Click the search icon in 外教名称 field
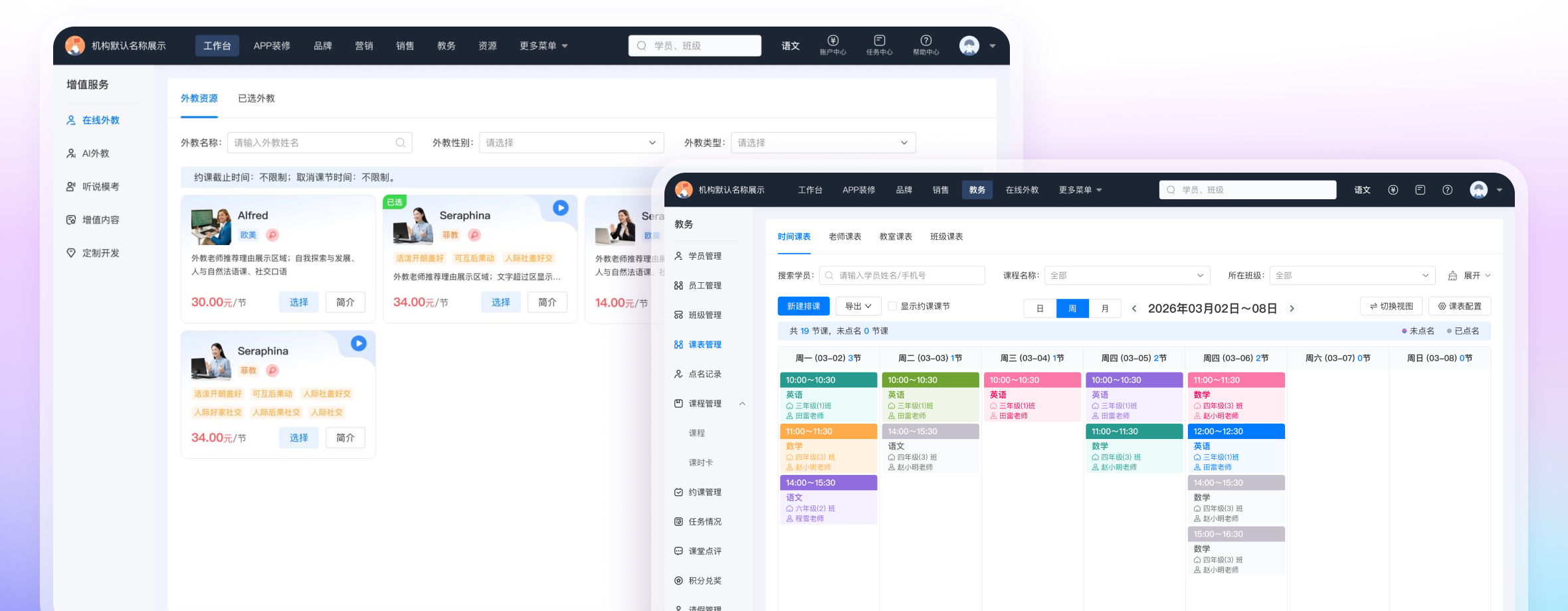 click(400, 143)
